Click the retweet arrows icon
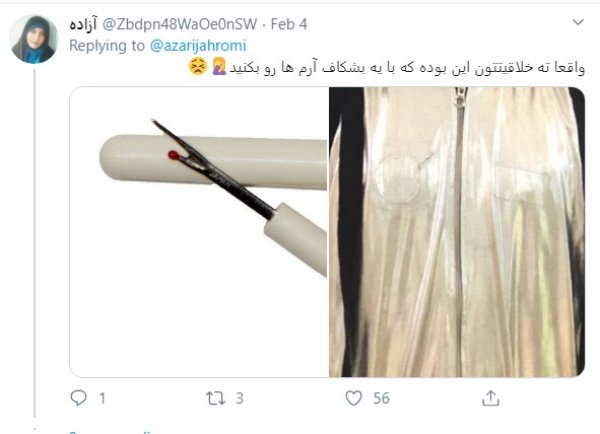Image resolution: width=600 pixels, height=434 pixels. [215, 398]
